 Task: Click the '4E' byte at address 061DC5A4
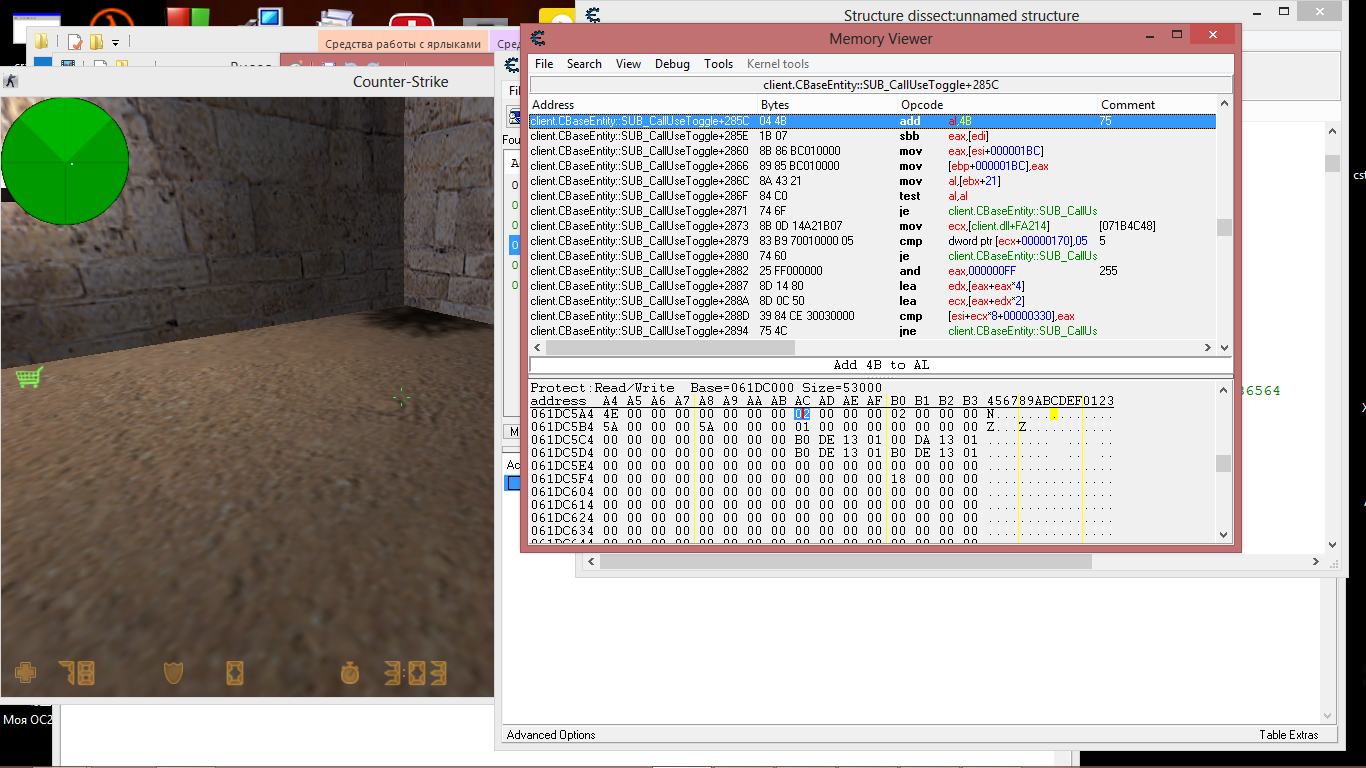point(610,414)
